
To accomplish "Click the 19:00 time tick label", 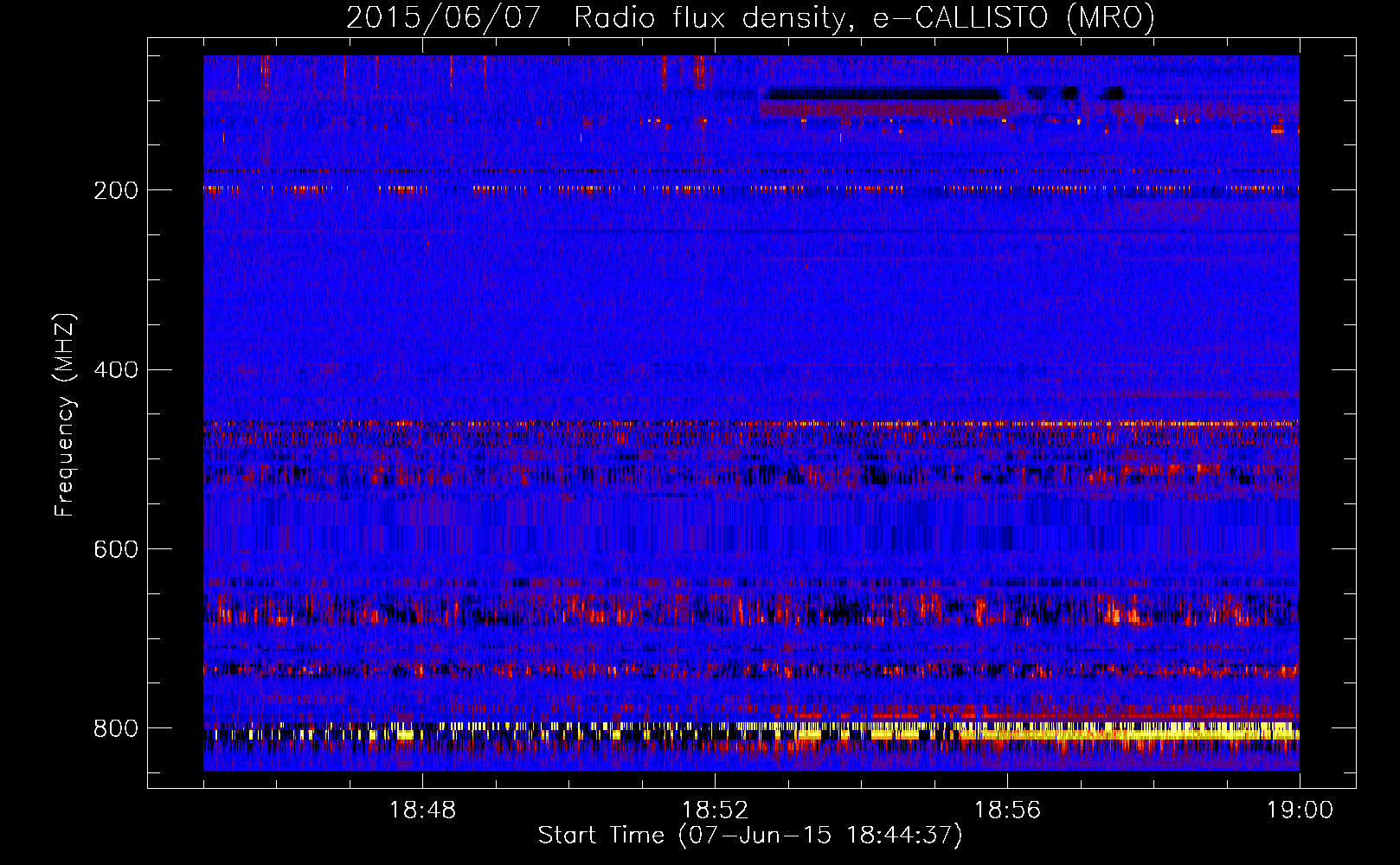I will [1300, 811].
